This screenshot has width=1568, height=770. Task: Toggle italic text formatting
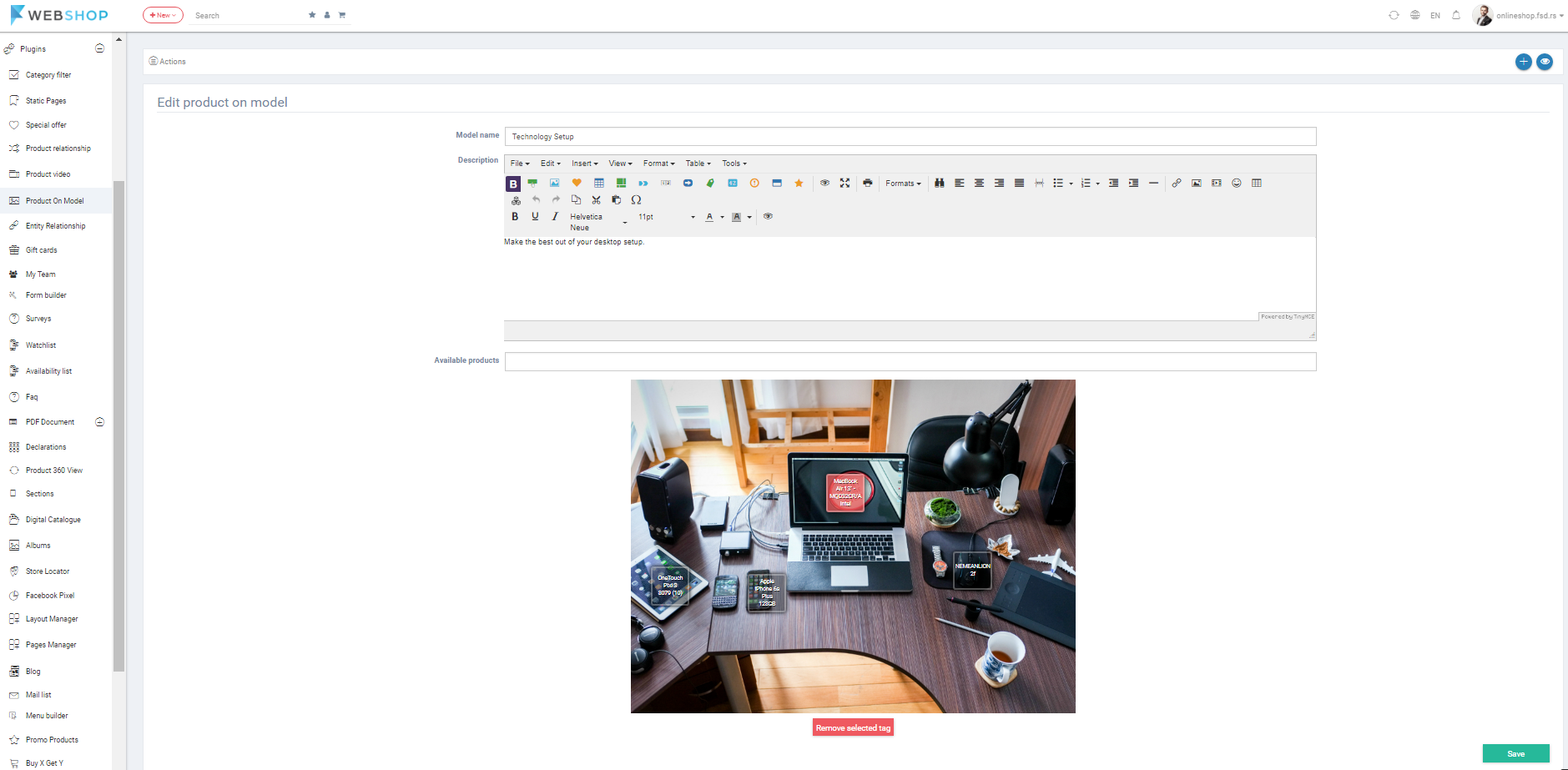coord(555,217)
